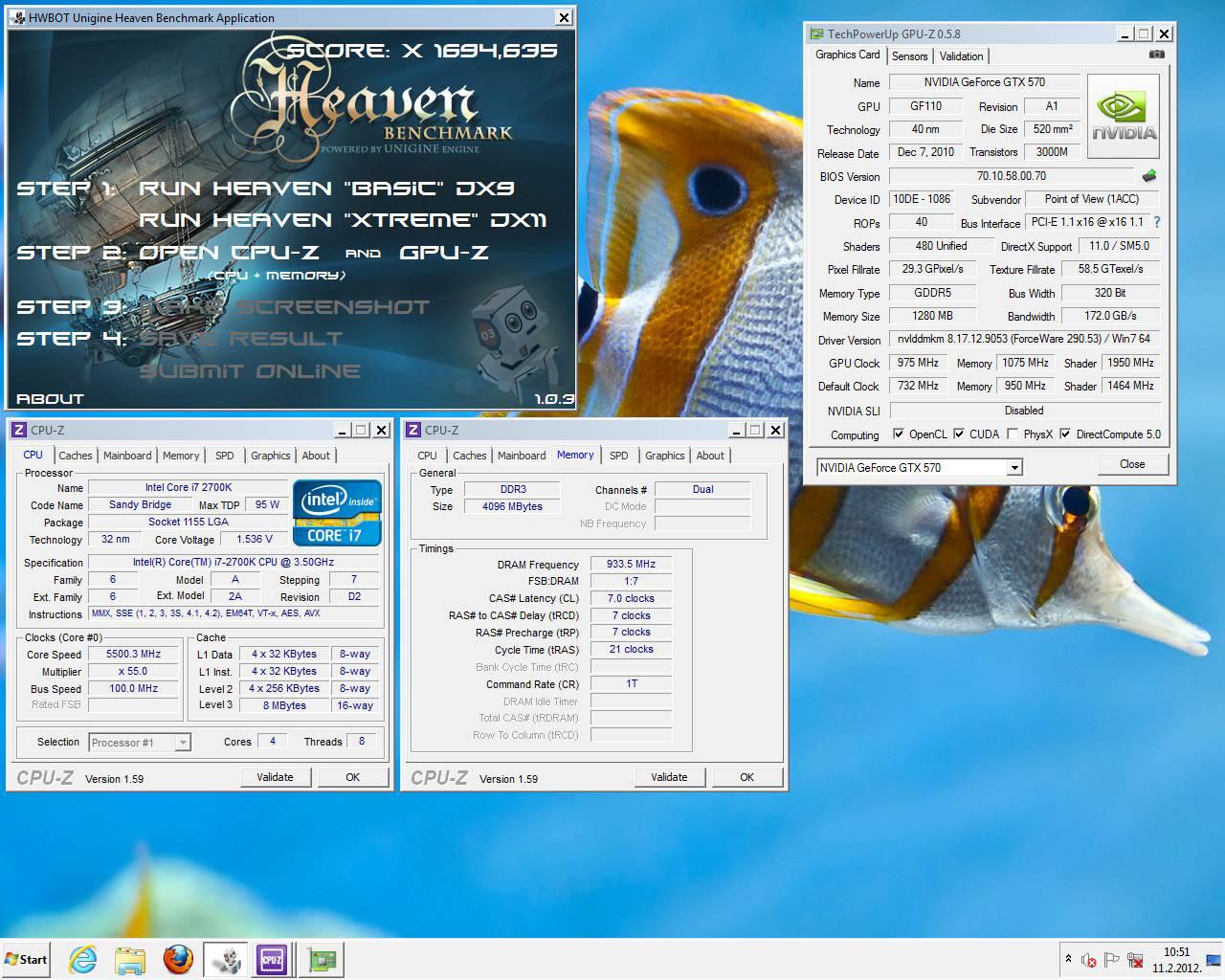Click the CPU-Z taskbar icon
This screenshot has height=980, width=1225.
coord(272,960)
